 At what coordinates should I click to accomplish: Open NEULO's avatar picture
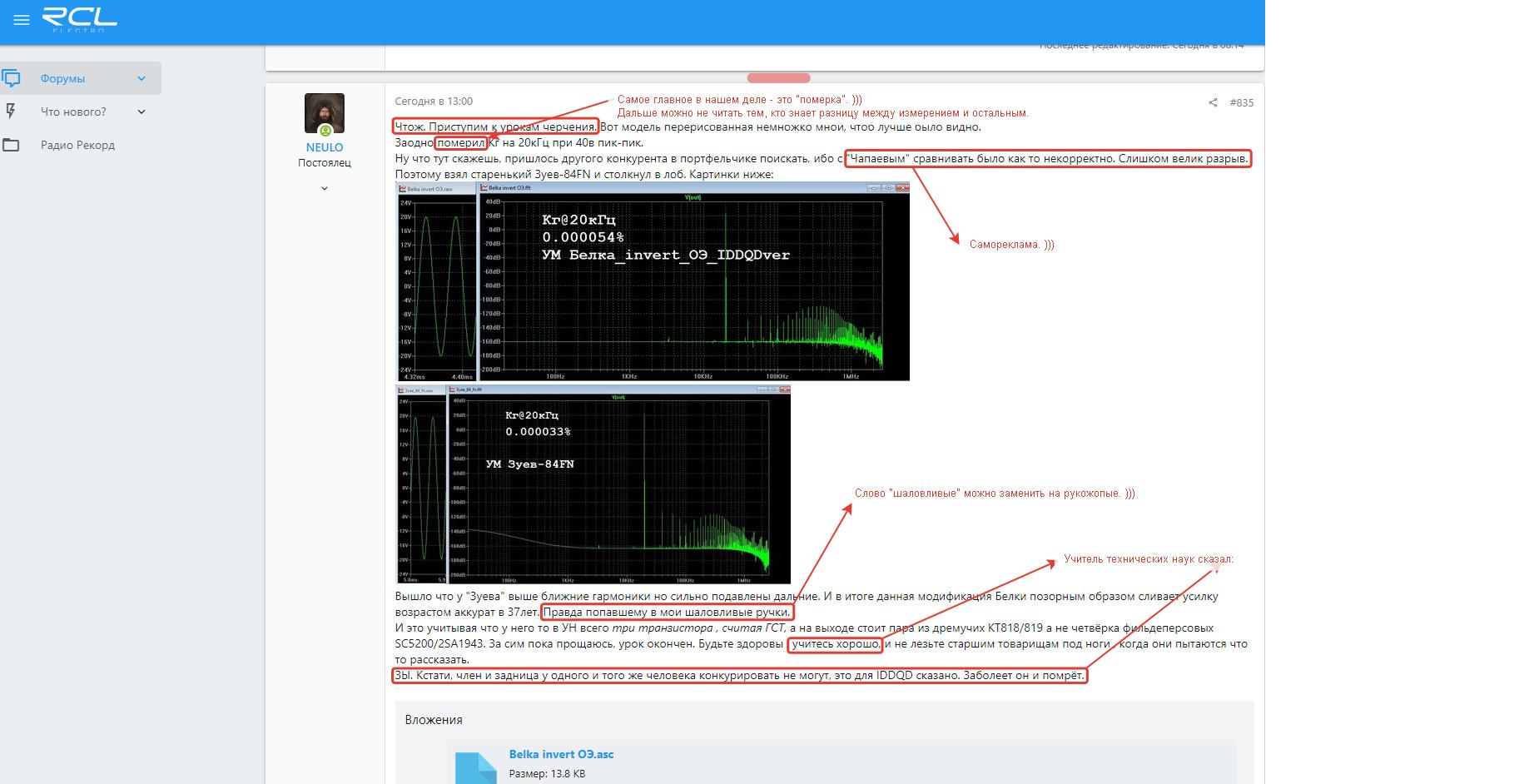[325, 114]
